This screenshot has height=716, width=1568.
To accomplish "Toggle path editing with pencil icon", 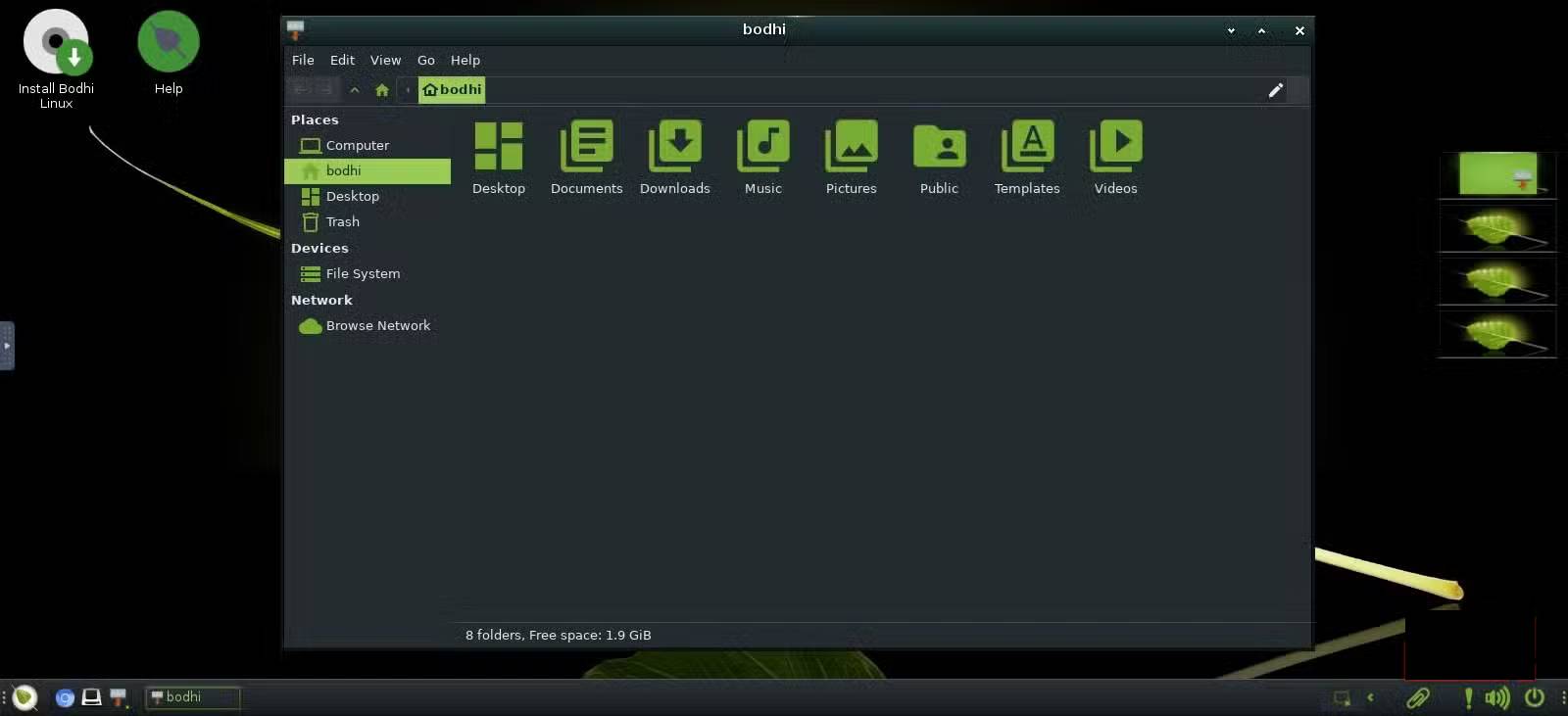I will 1276,90.
